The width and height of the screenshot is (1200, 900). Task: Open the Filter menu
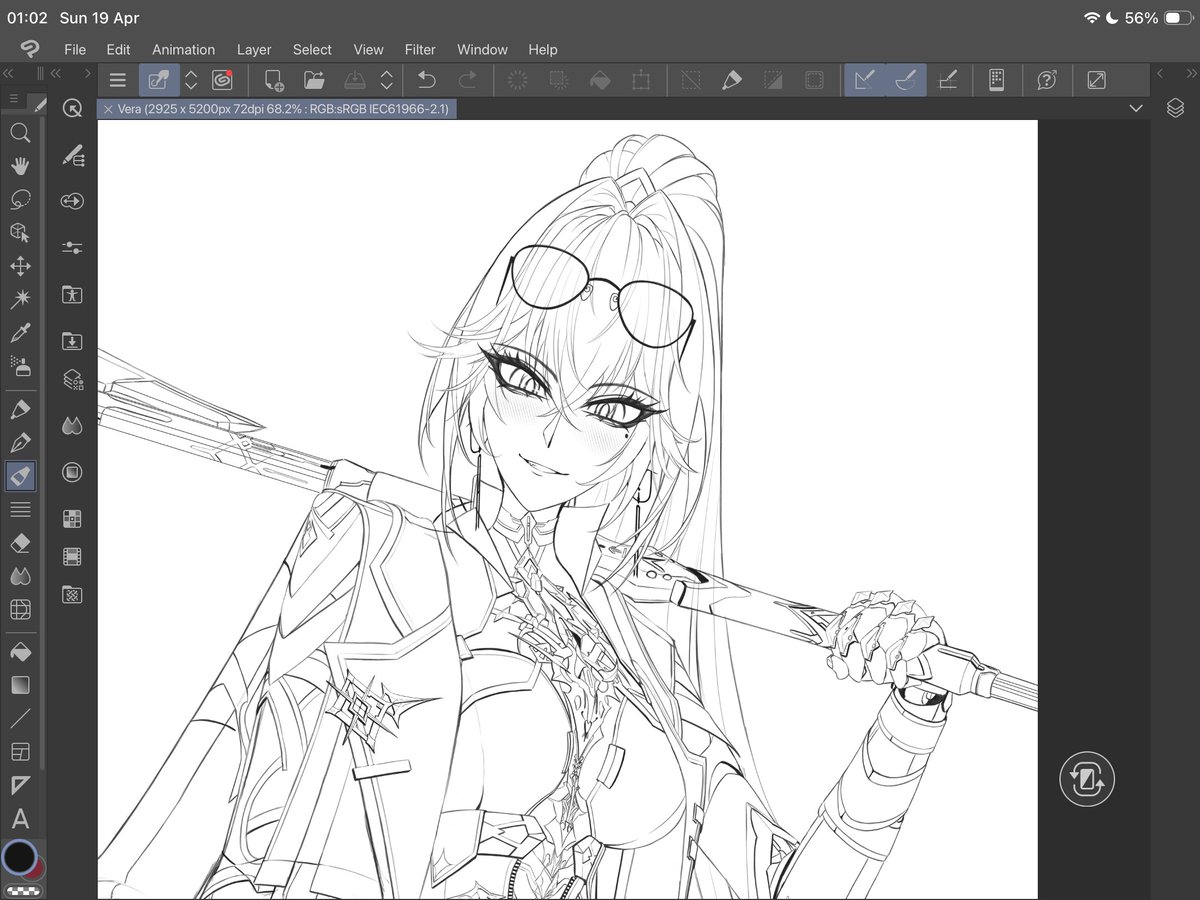point(420,49)
